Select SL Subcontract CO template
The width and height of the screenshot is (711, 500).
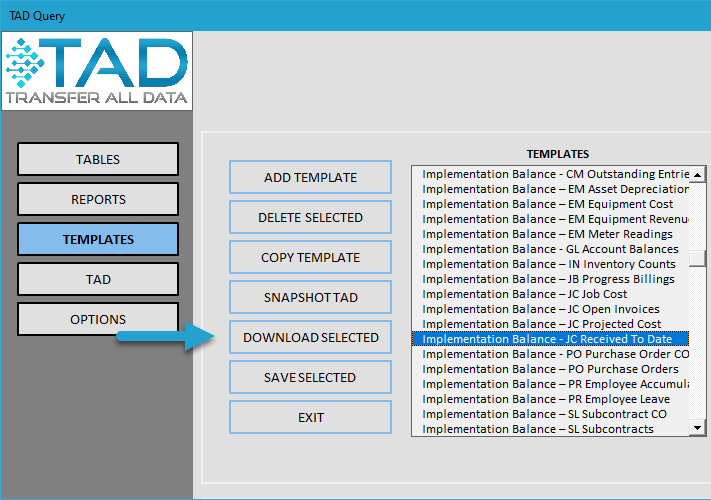point(550,414)
